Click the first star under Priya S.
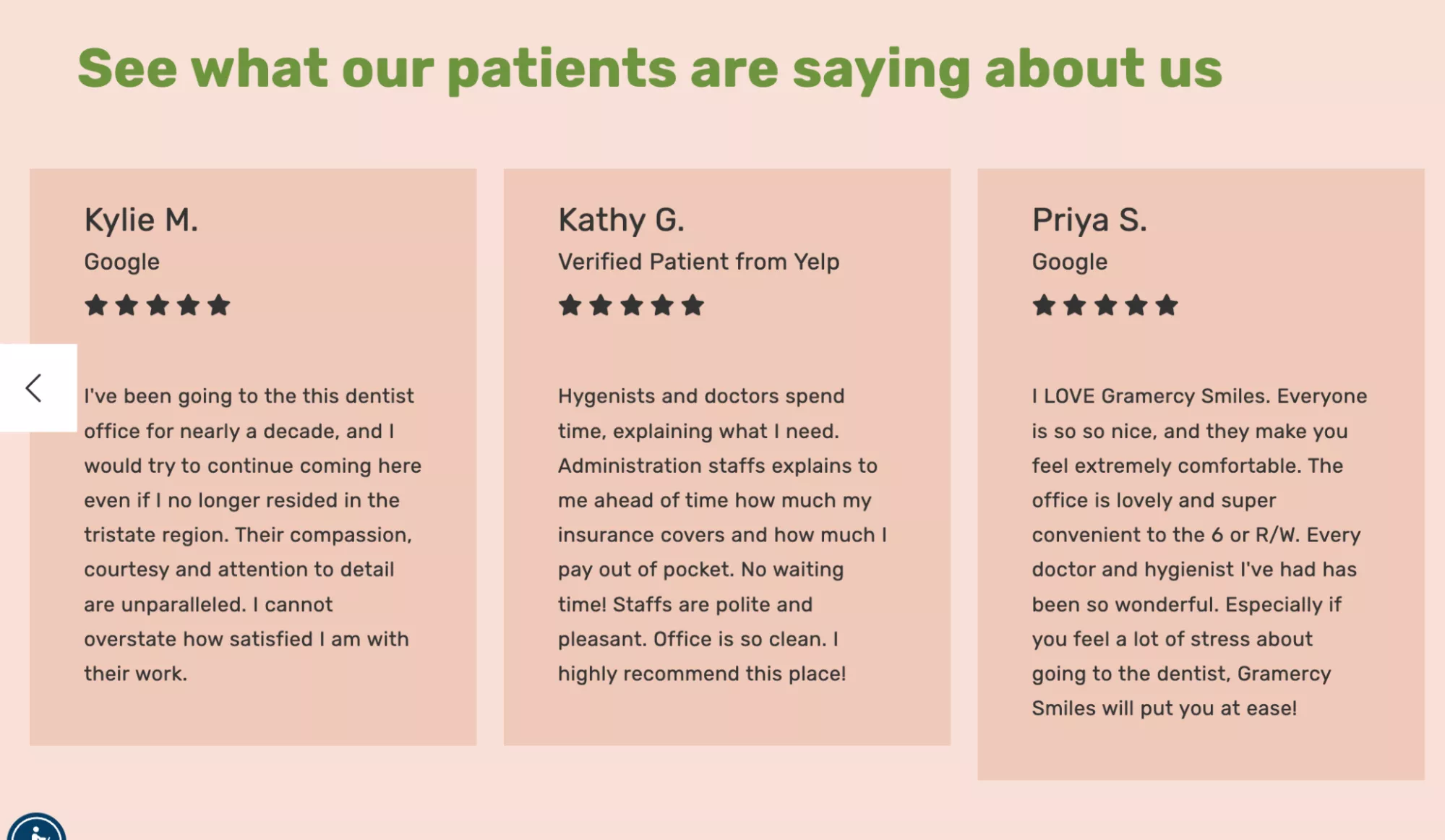The image size is (1445, 840). pyautogui.click(x=1044, y=306)
